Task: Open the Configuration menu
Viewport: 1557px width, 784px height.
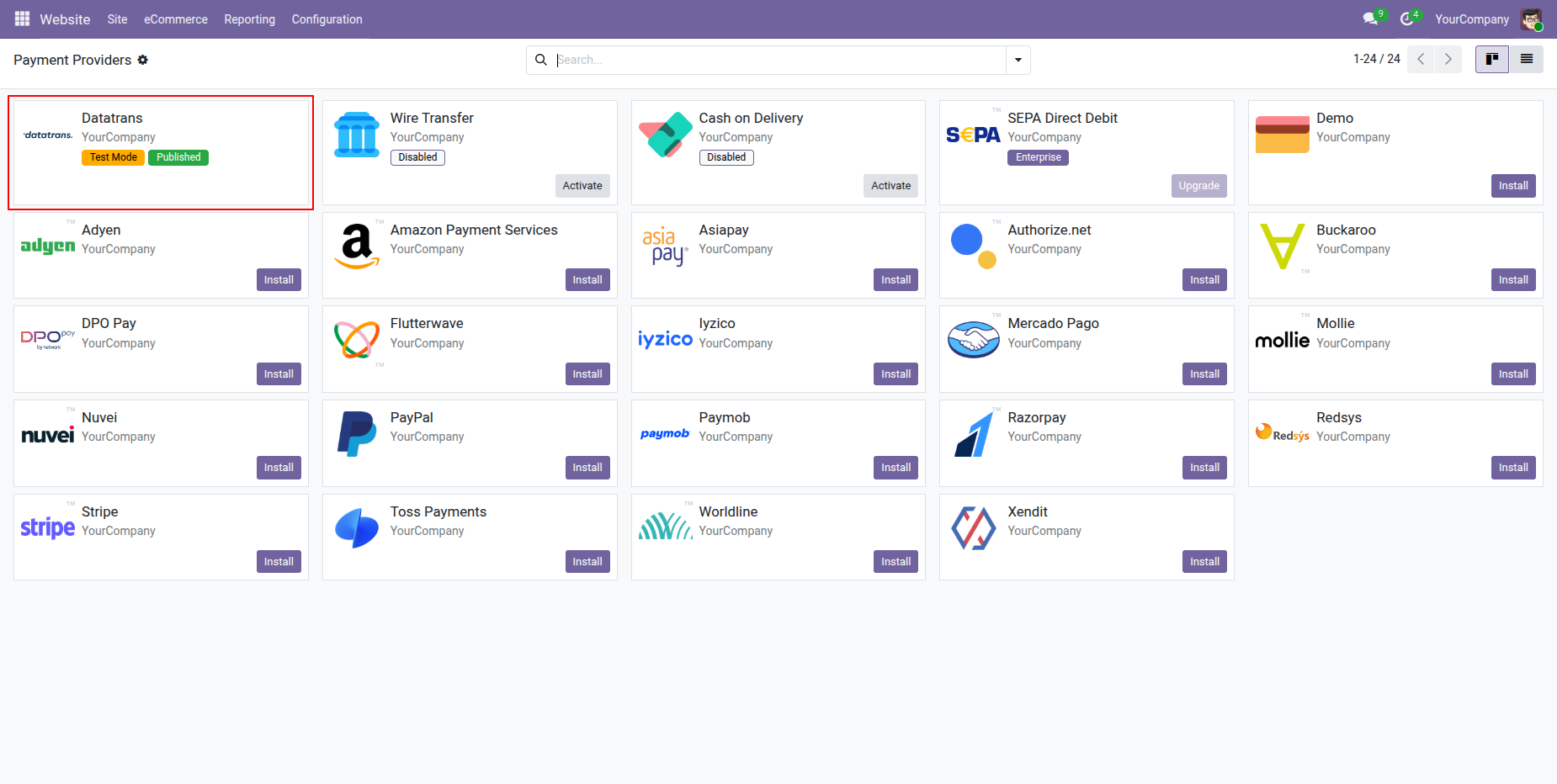Action: tap(327, 19)
